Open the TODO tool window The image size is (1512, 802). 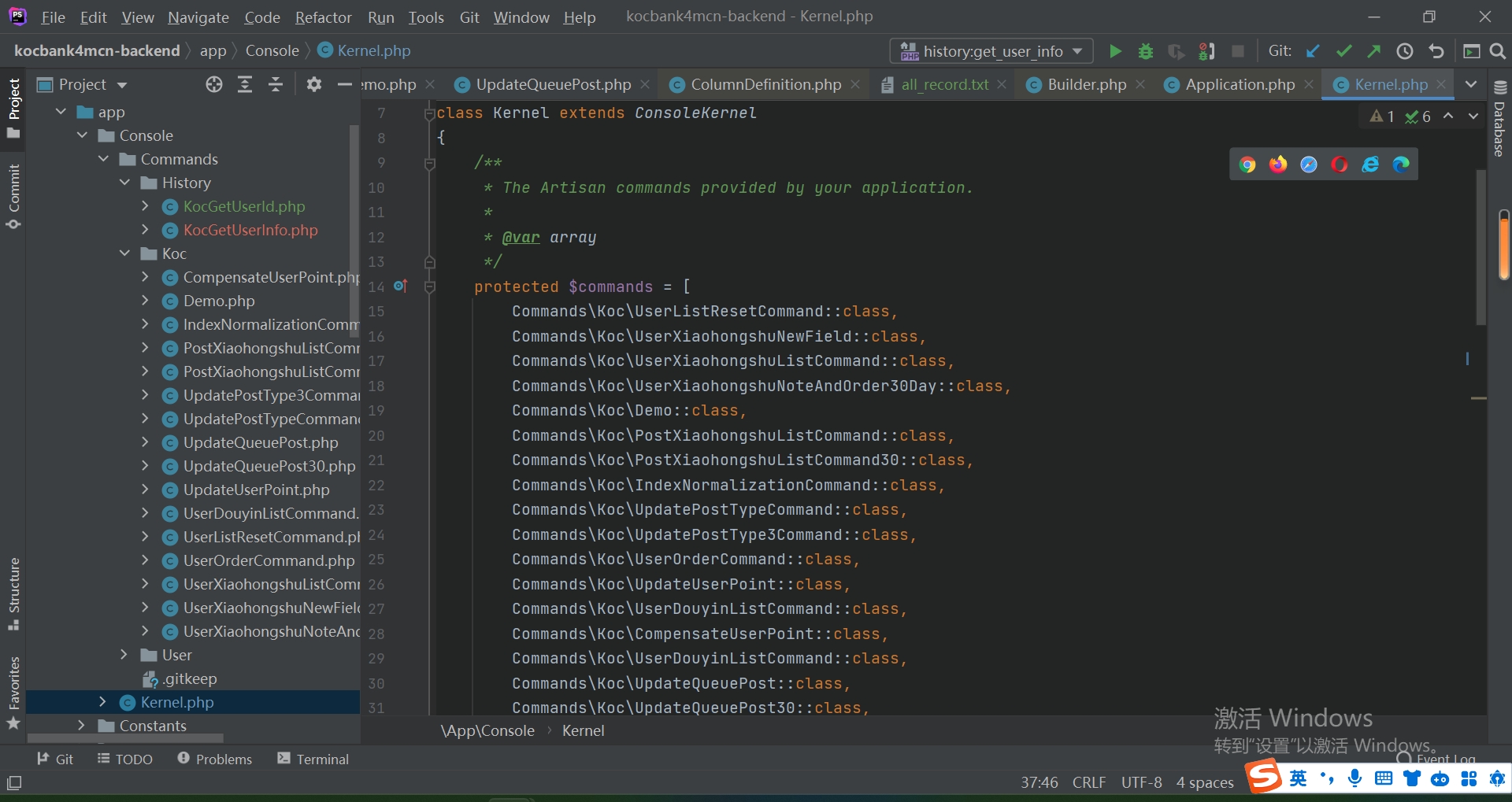[x=125, y=759]
